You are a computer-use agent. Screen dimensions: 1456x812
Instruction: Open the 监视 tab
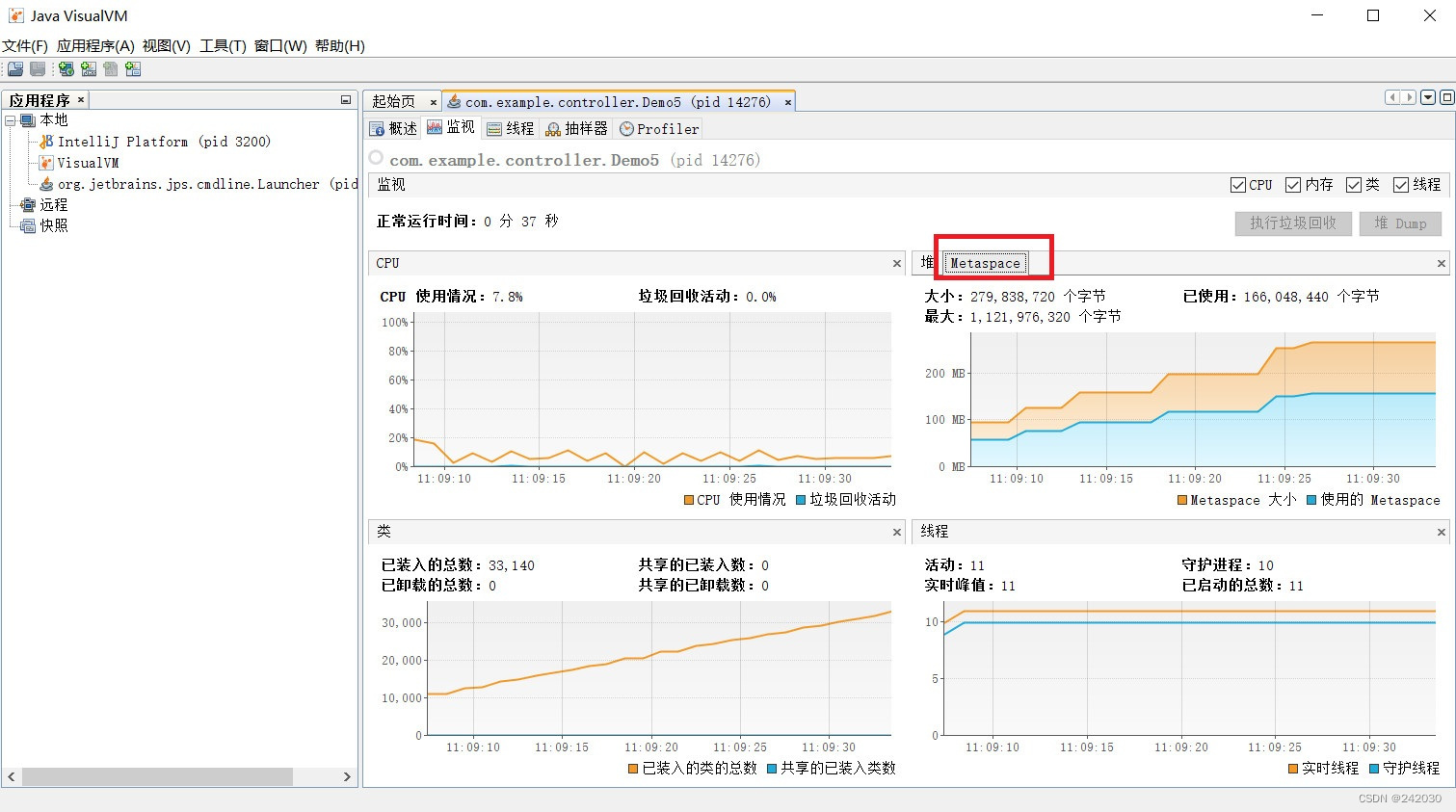(451, 128)
